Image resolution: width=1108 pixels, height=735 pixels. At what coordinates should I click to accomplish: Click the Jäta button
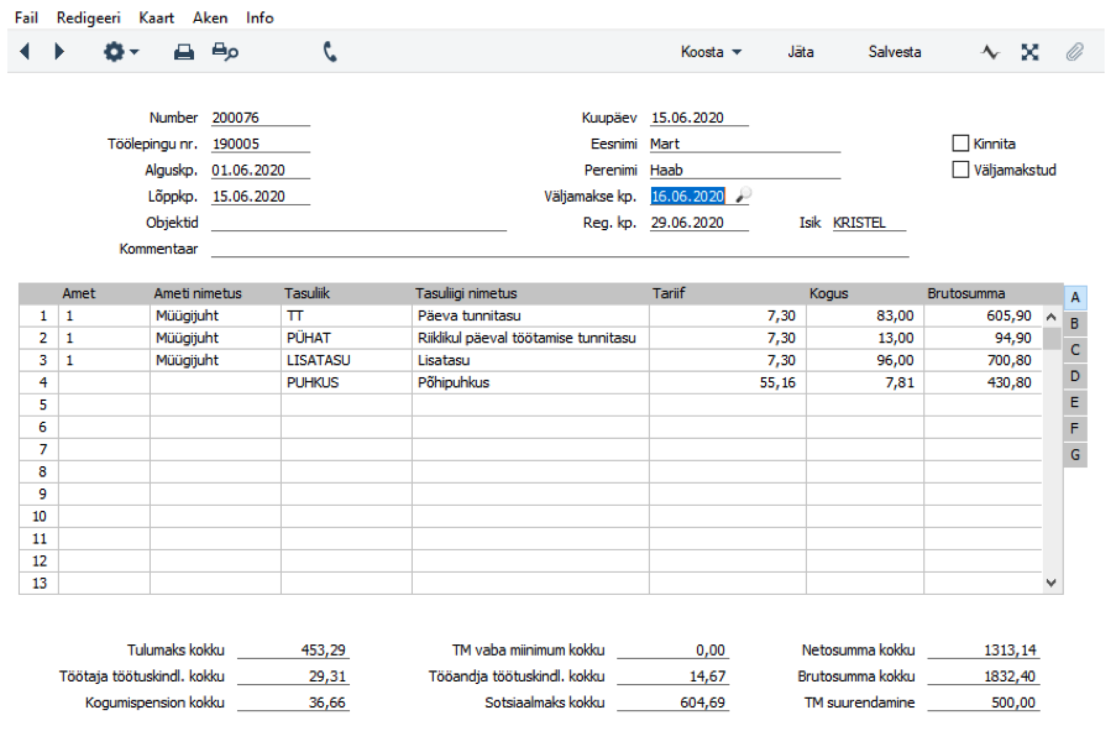point(801,52)
